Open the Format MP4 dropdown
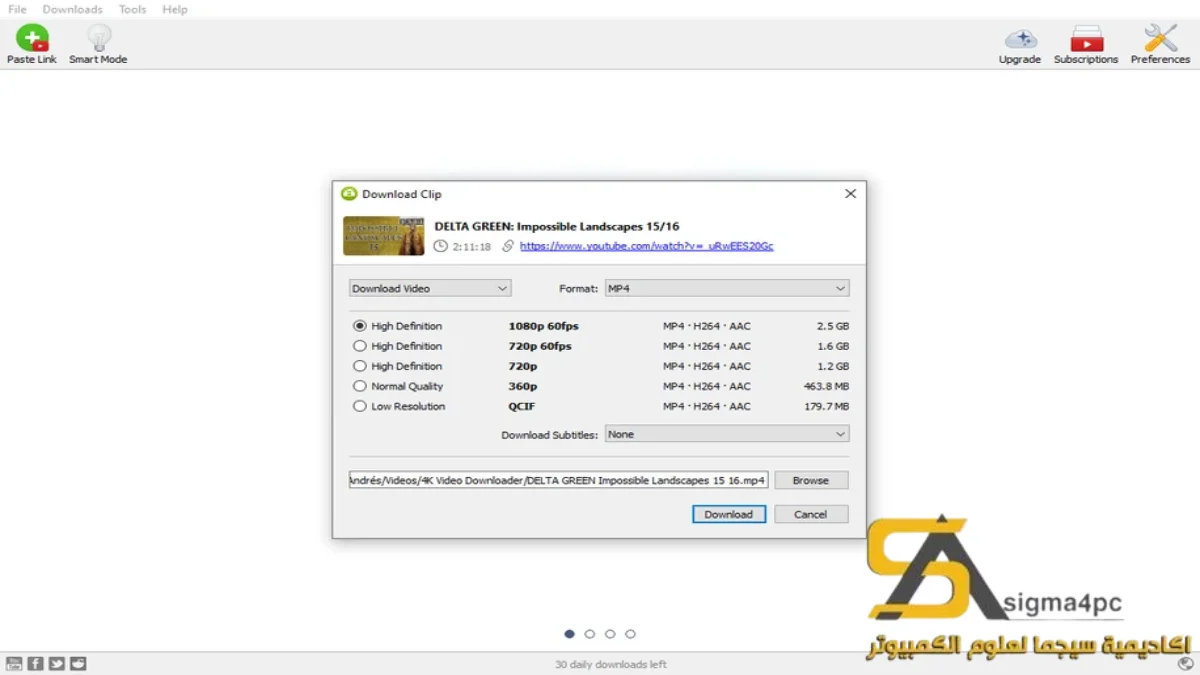1200x675 pixels. click(x=727, y=288)
